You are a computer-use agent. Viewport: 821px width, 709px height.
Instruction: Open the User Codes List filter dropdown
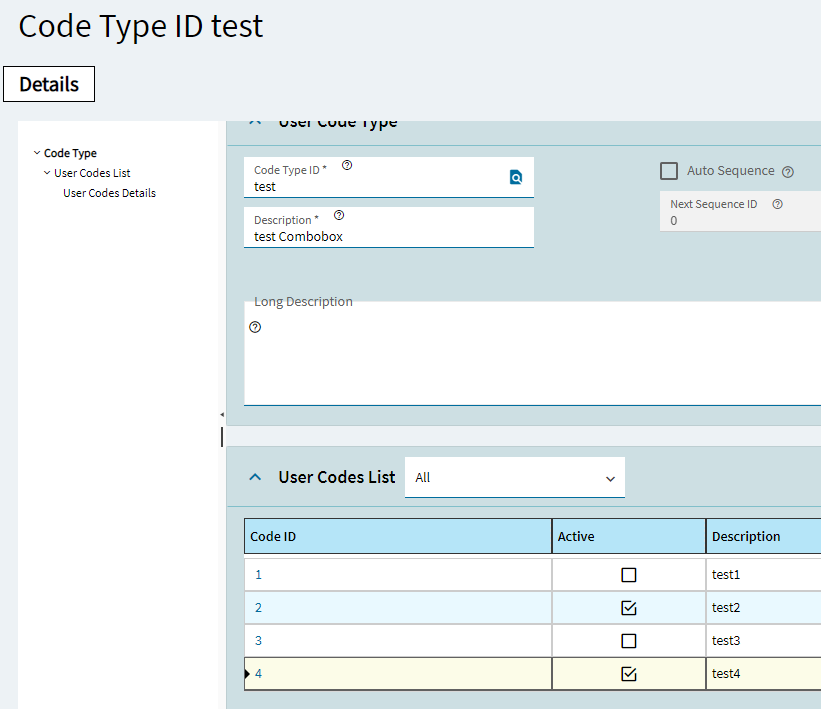click(x=514, y=478)
